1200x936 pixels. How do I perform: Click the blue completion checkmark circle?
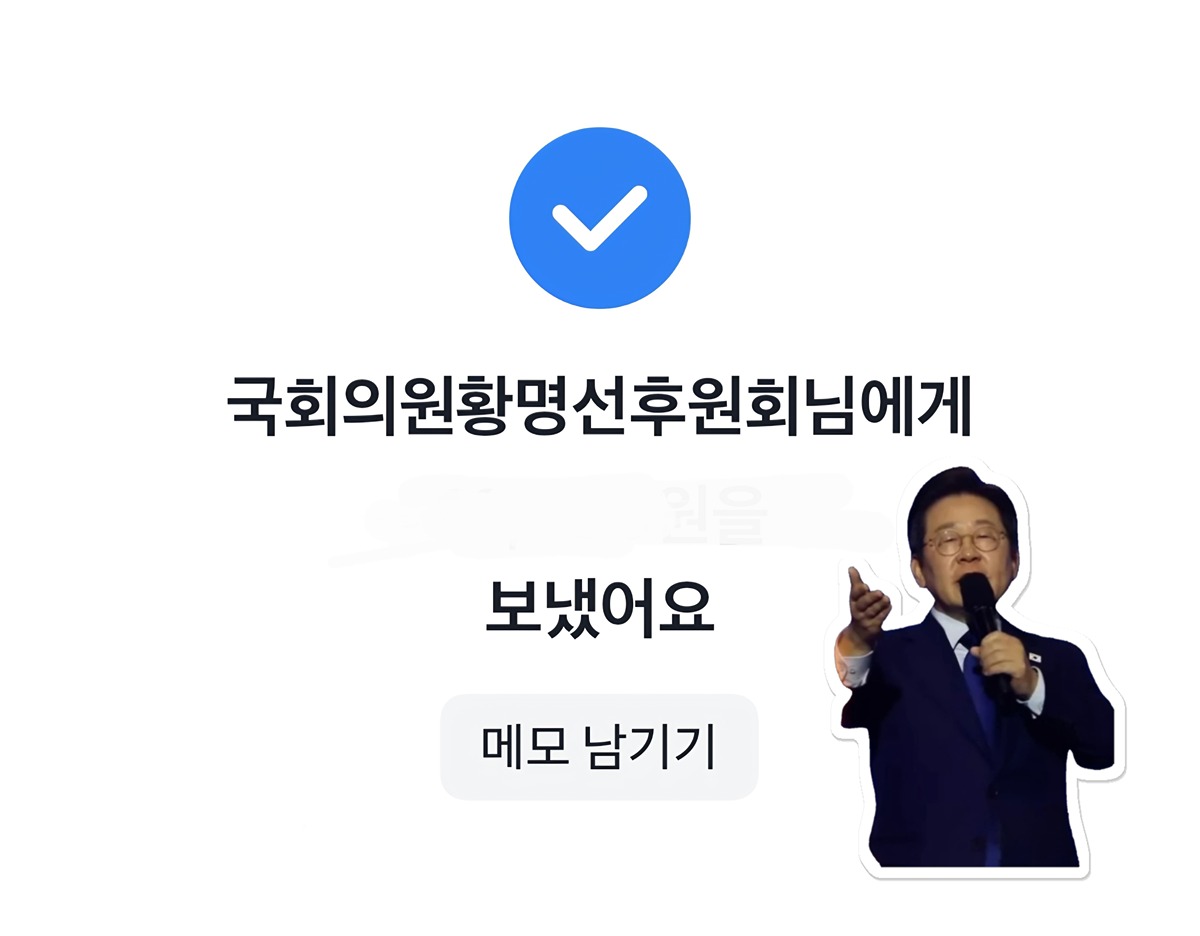click(600, 217)
